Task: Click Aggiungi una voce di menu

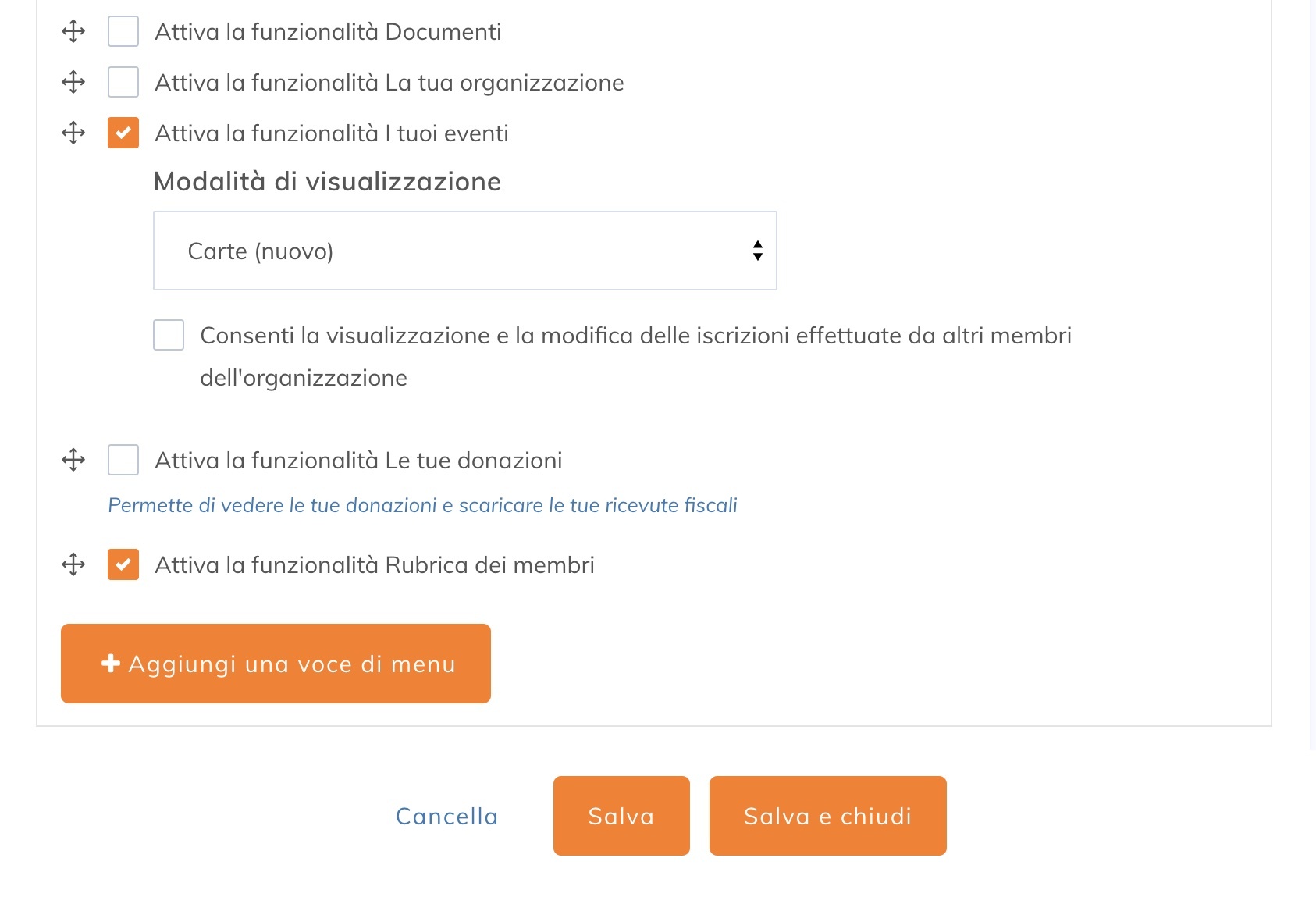Action: click(276, 664)
